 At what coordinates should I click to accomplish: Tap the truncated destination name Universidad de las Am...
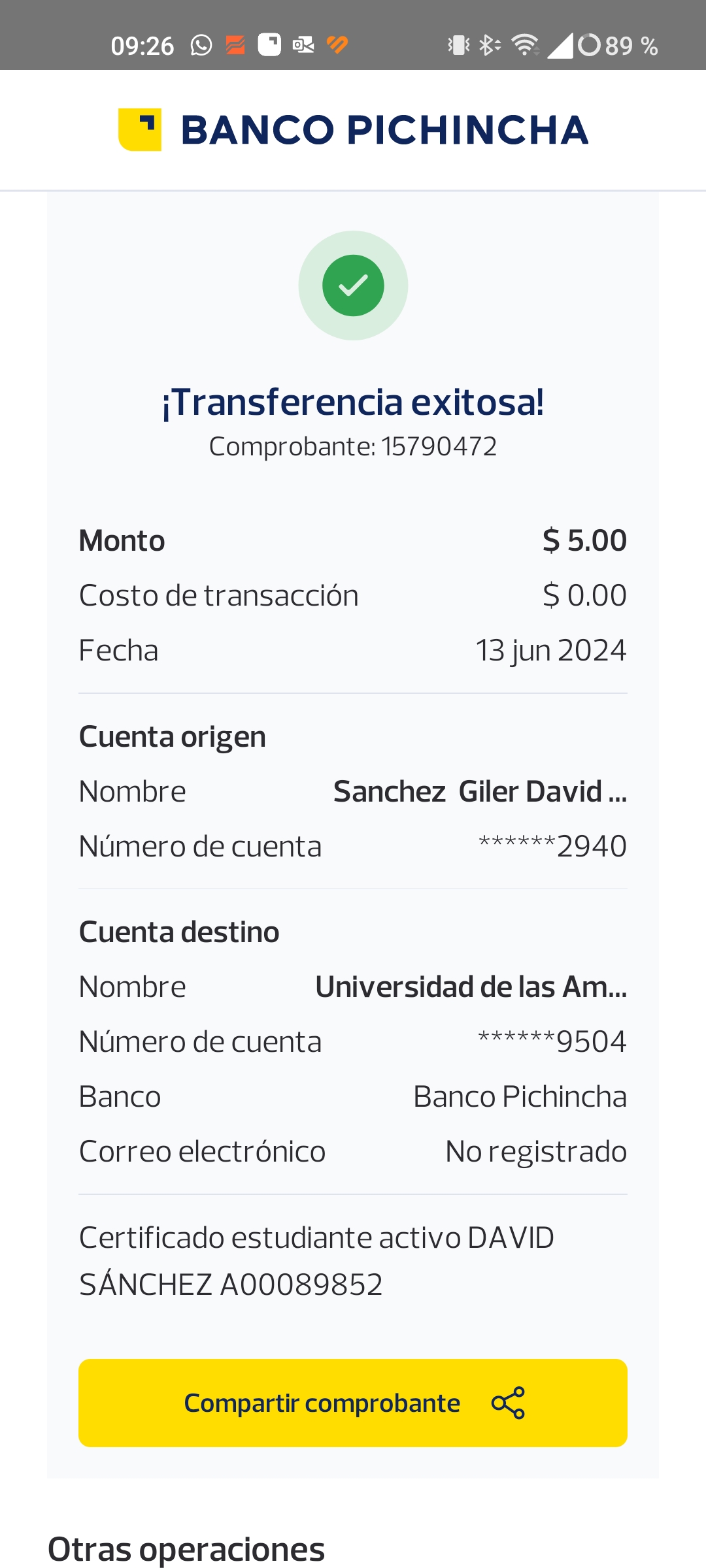coord(471,987)
